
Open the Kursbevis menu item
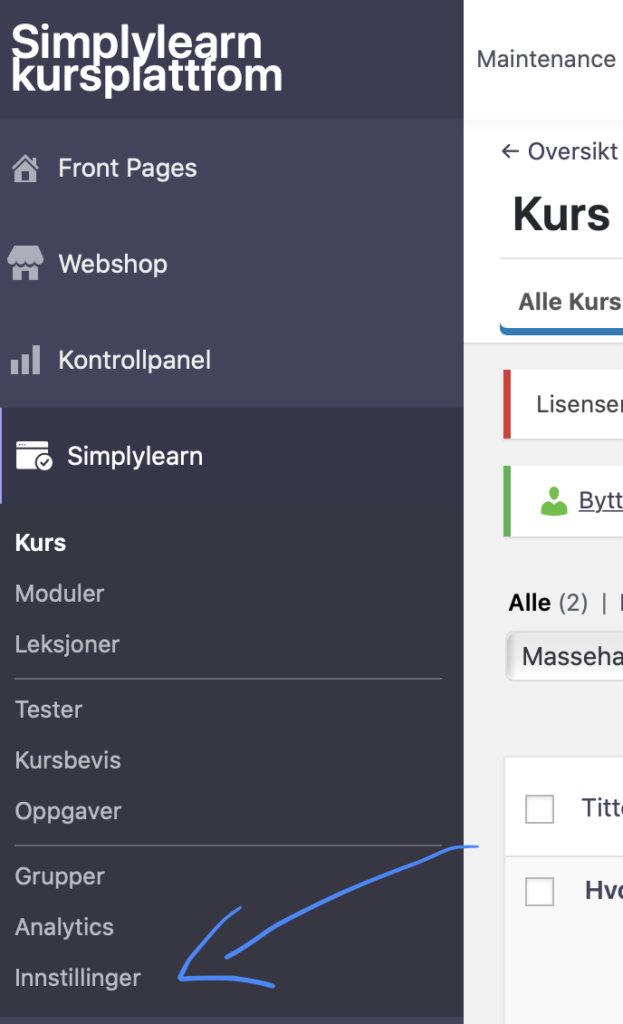click(x=68, y=761)
